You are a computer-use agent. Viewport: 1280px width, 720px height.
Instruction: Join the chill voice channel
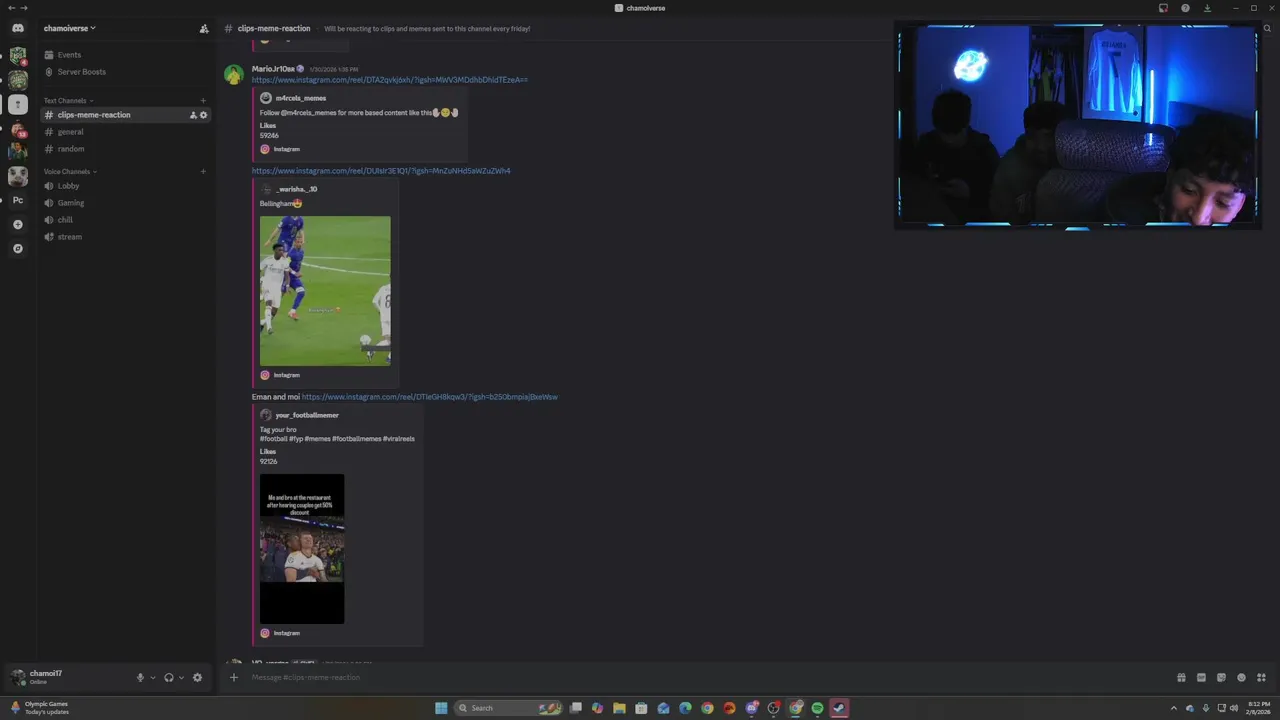tap(65, 220)
